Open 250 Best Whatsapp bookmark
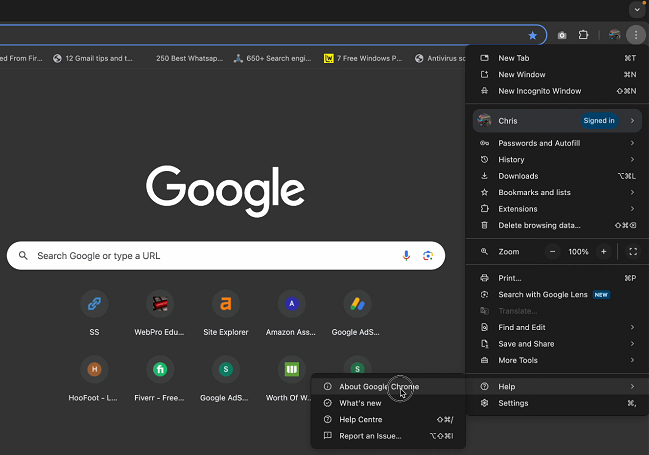The image size is (649, 455). [189, 58]
